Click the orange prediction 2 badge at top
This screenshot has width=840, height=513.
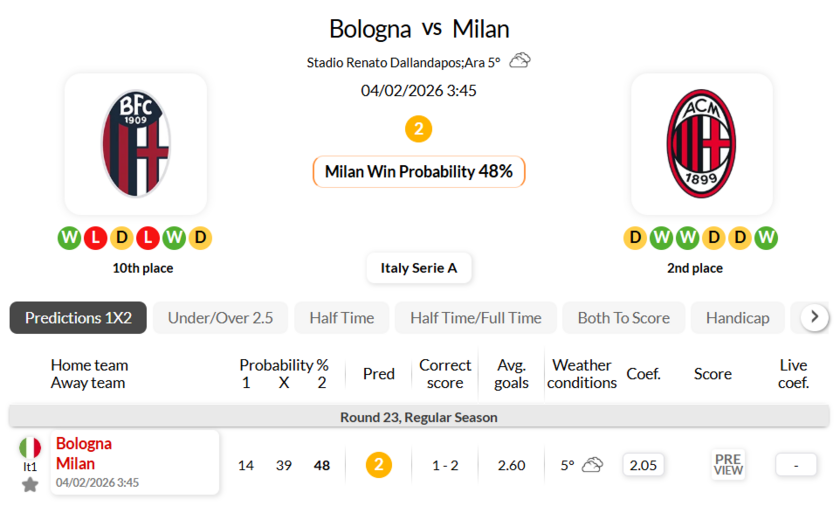point(418,129)
